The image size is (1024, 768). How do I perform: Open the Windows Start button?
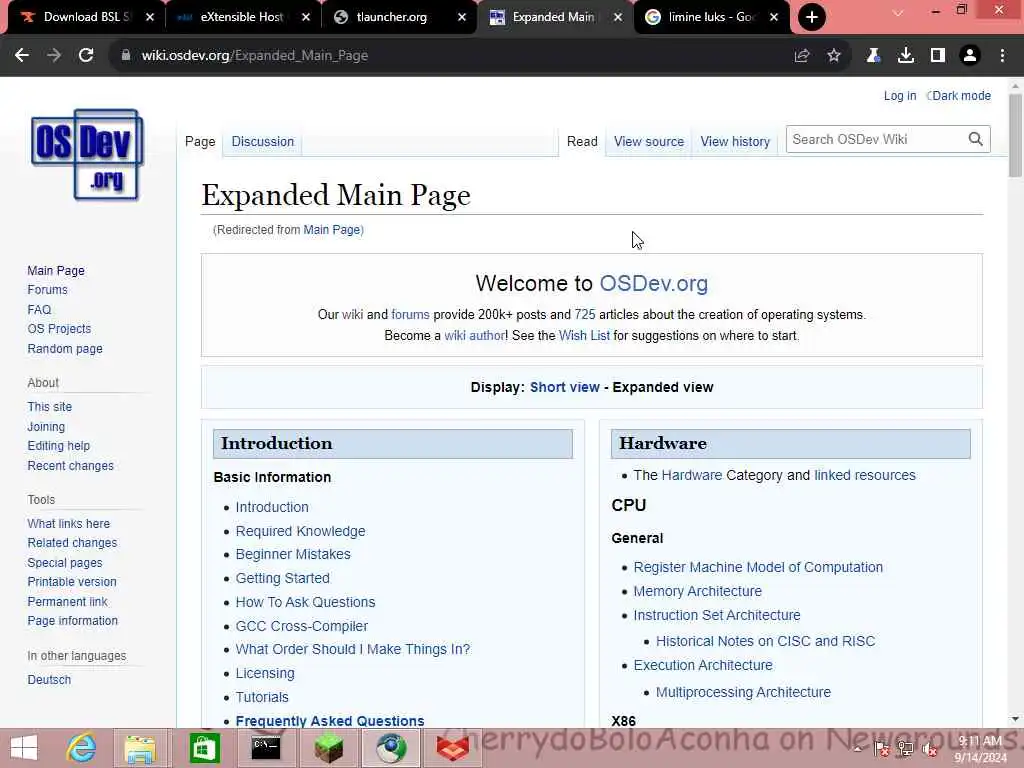pos(24,748)
